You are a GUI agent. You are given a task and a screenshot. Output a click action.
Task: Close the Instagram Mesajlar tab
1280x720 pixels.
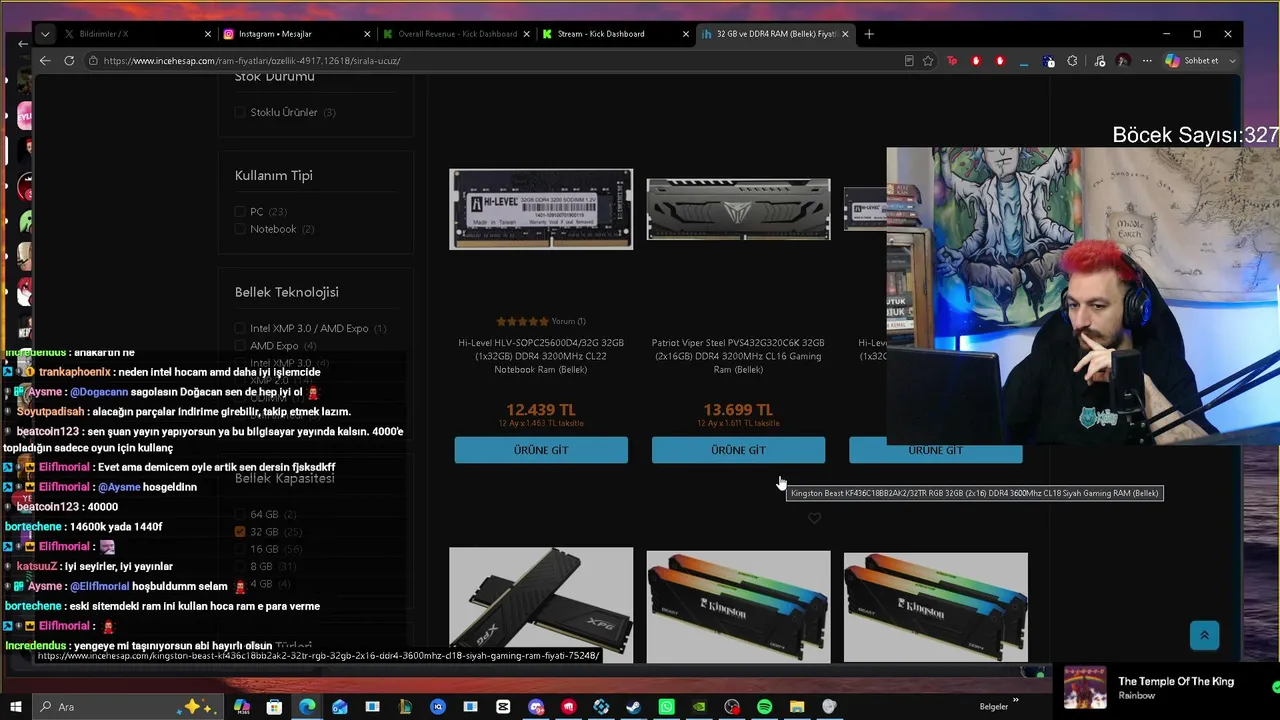coord(367,34)
